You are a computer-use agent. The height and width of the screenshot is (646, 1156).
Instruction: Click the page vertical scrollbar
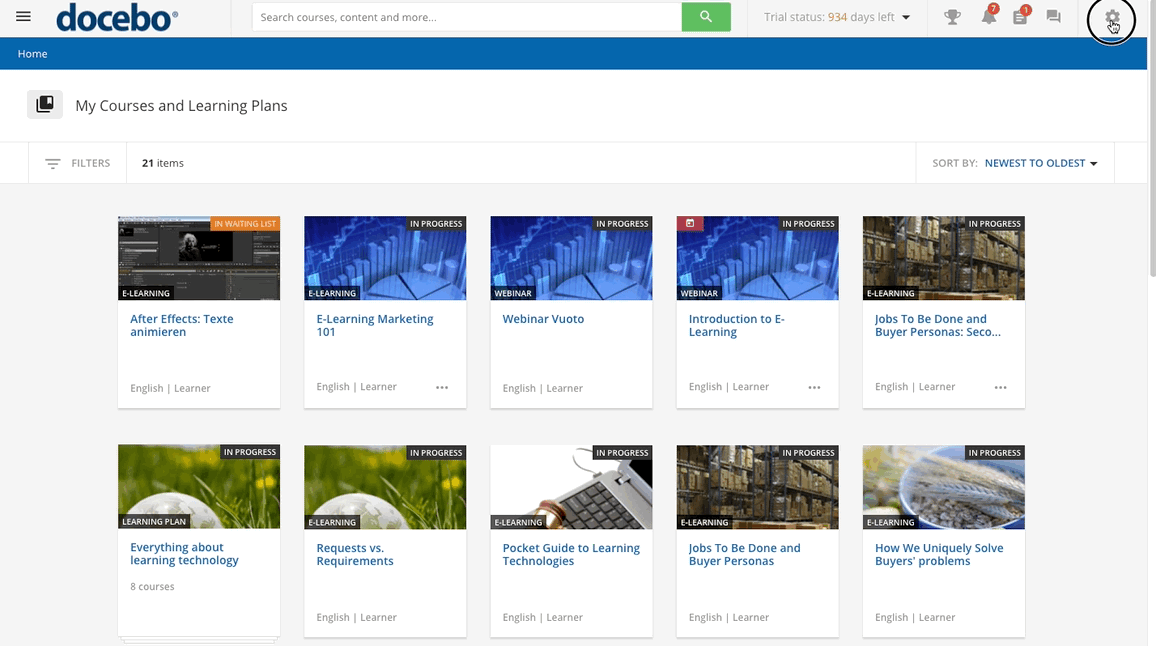[1152, 140]
